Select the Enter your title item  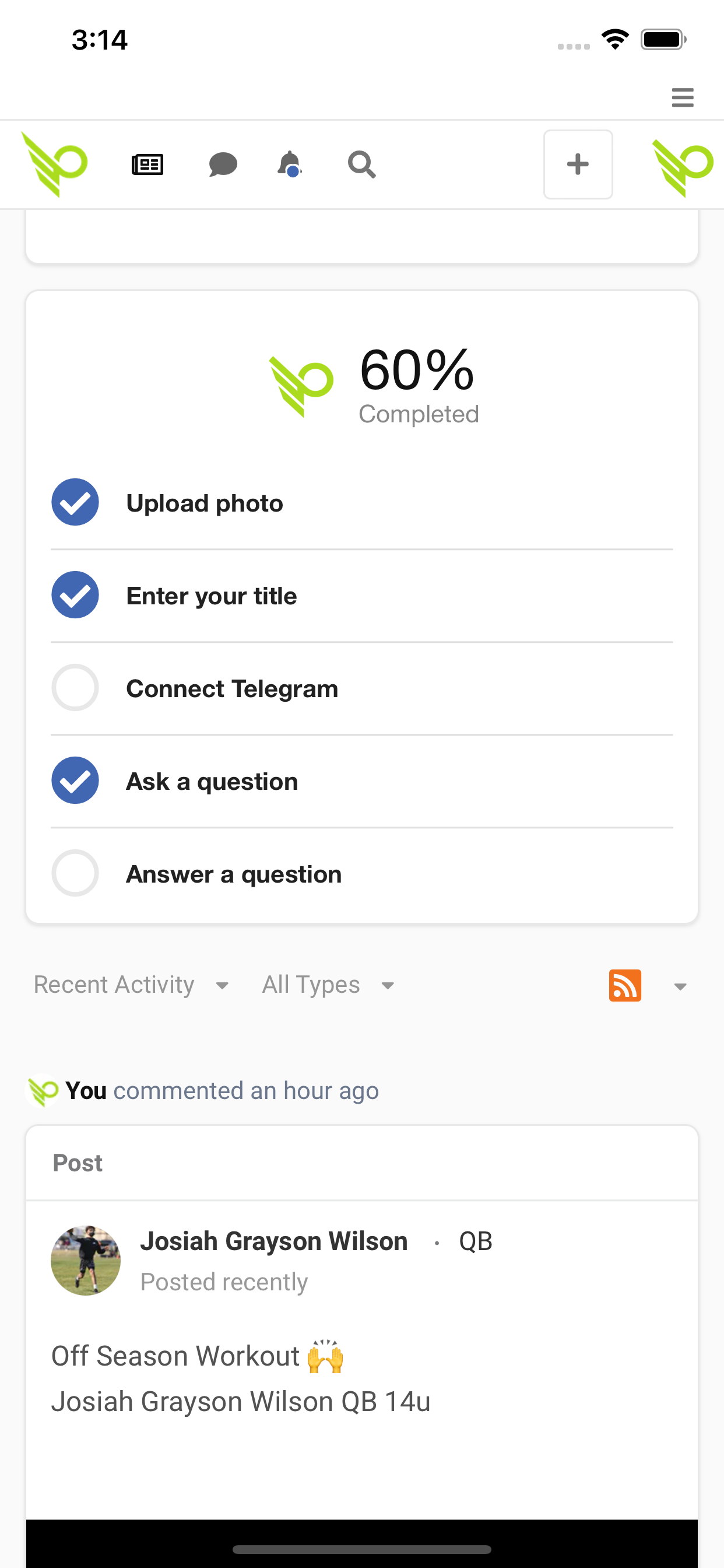[x=362, y=596]
